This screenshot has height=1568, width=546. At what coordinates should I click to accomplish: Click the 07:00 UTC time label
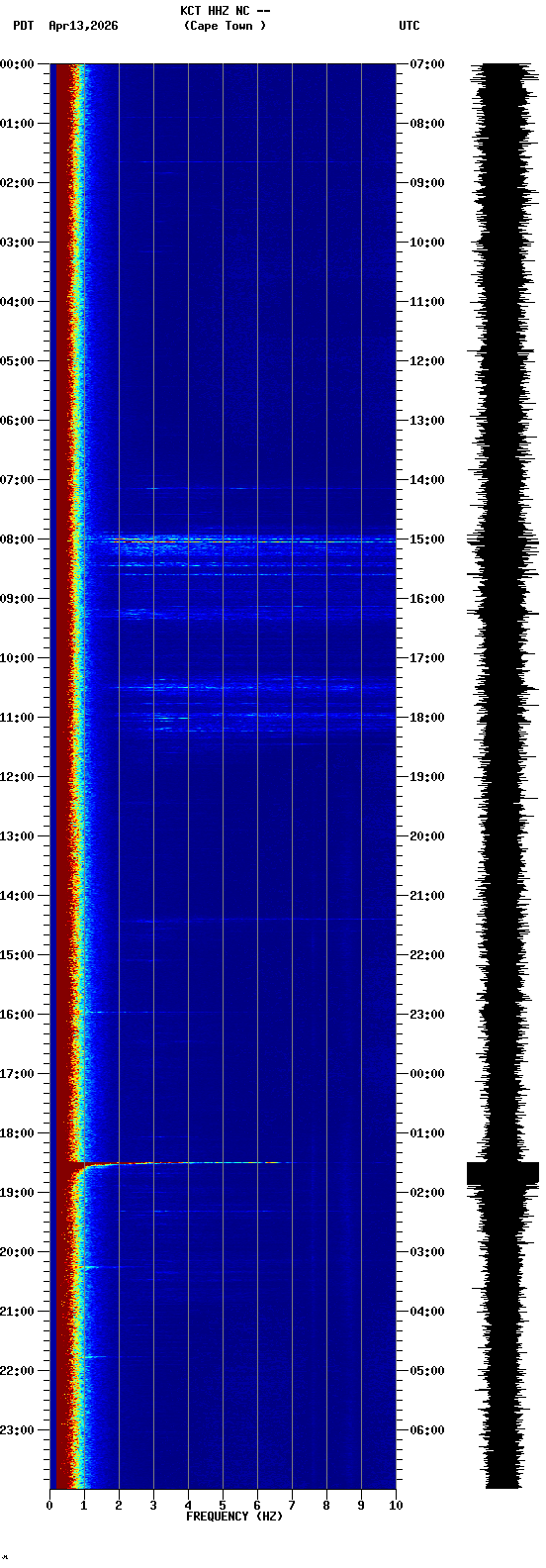tap(427, 64)
